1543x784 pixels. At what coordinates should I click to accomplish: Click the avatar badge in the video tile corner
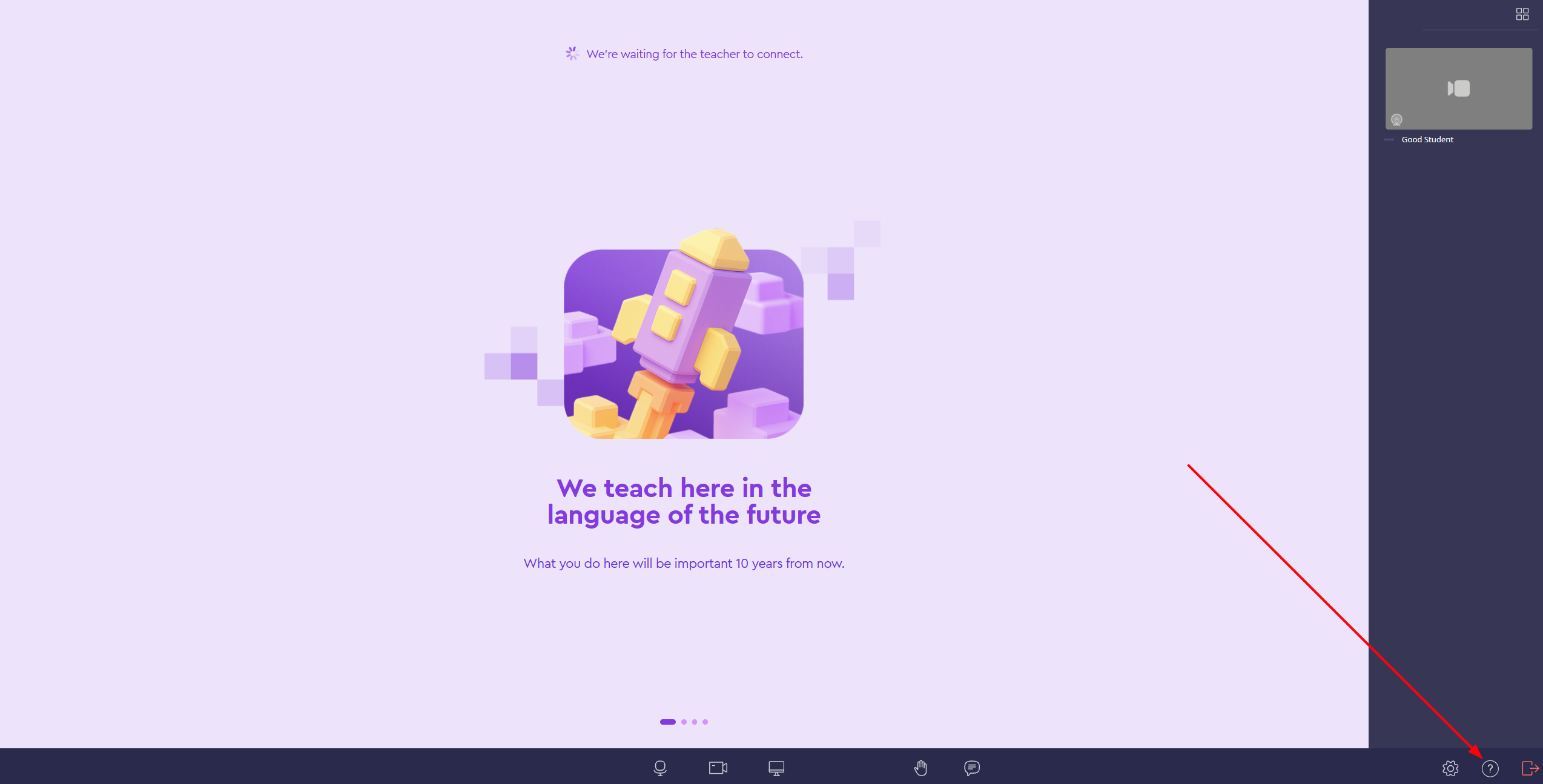[1396, 120]
